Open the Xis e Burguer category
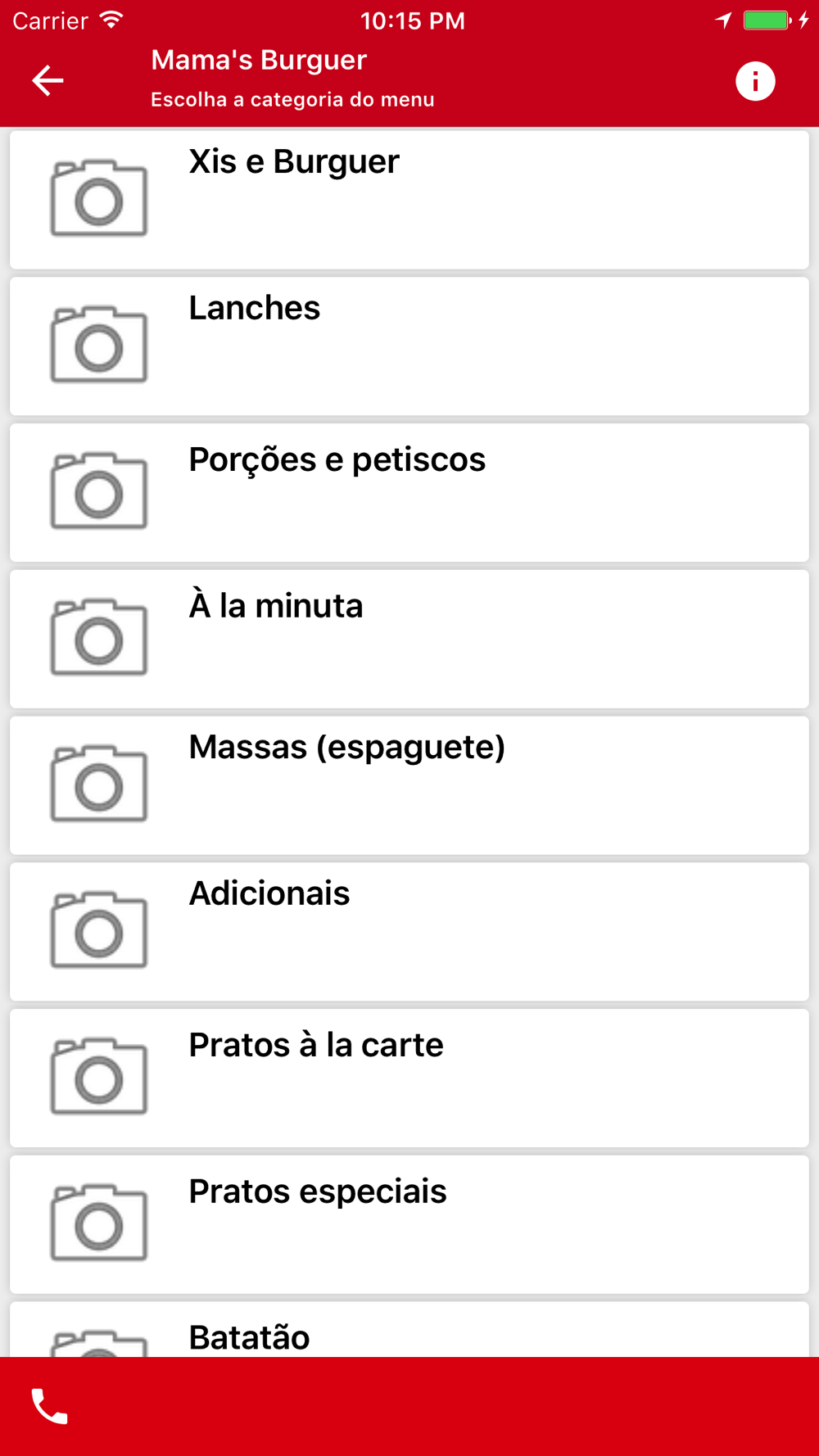 294,162
